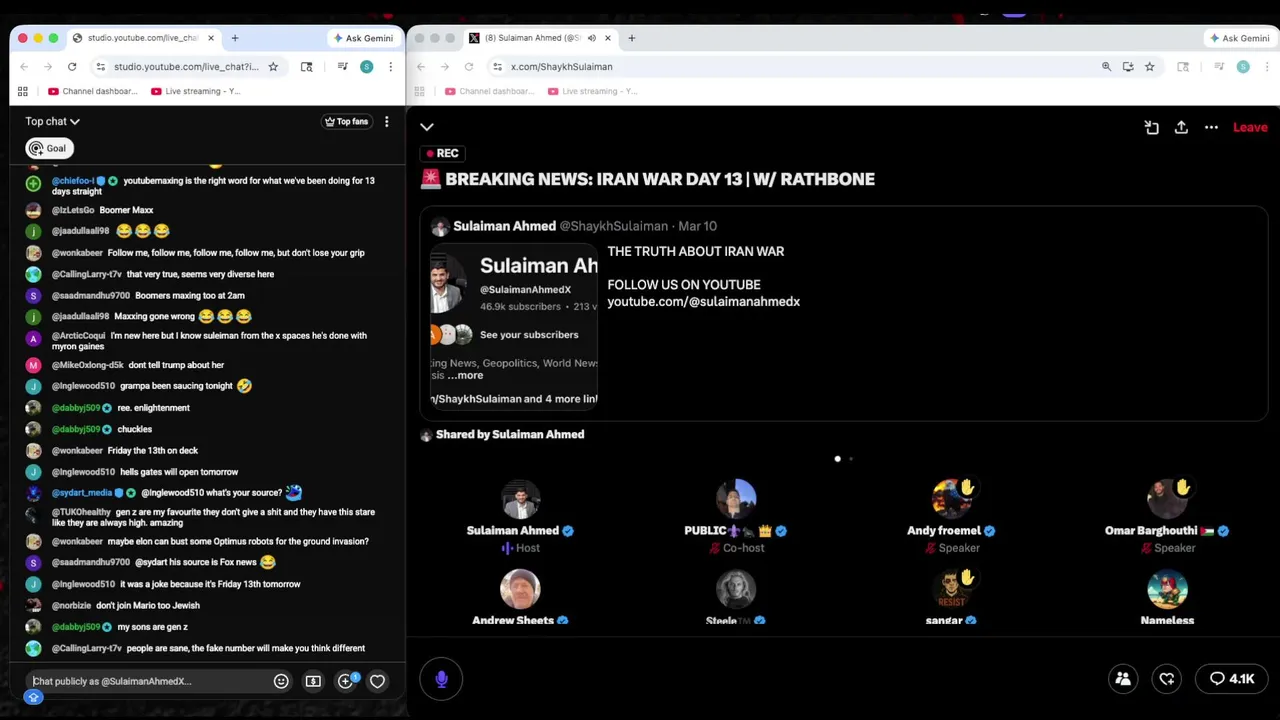Open youtube.com/@sulaimanahmedx link
The width and height of the screenshot is (1280, 720).
click(x=703, y=301)
